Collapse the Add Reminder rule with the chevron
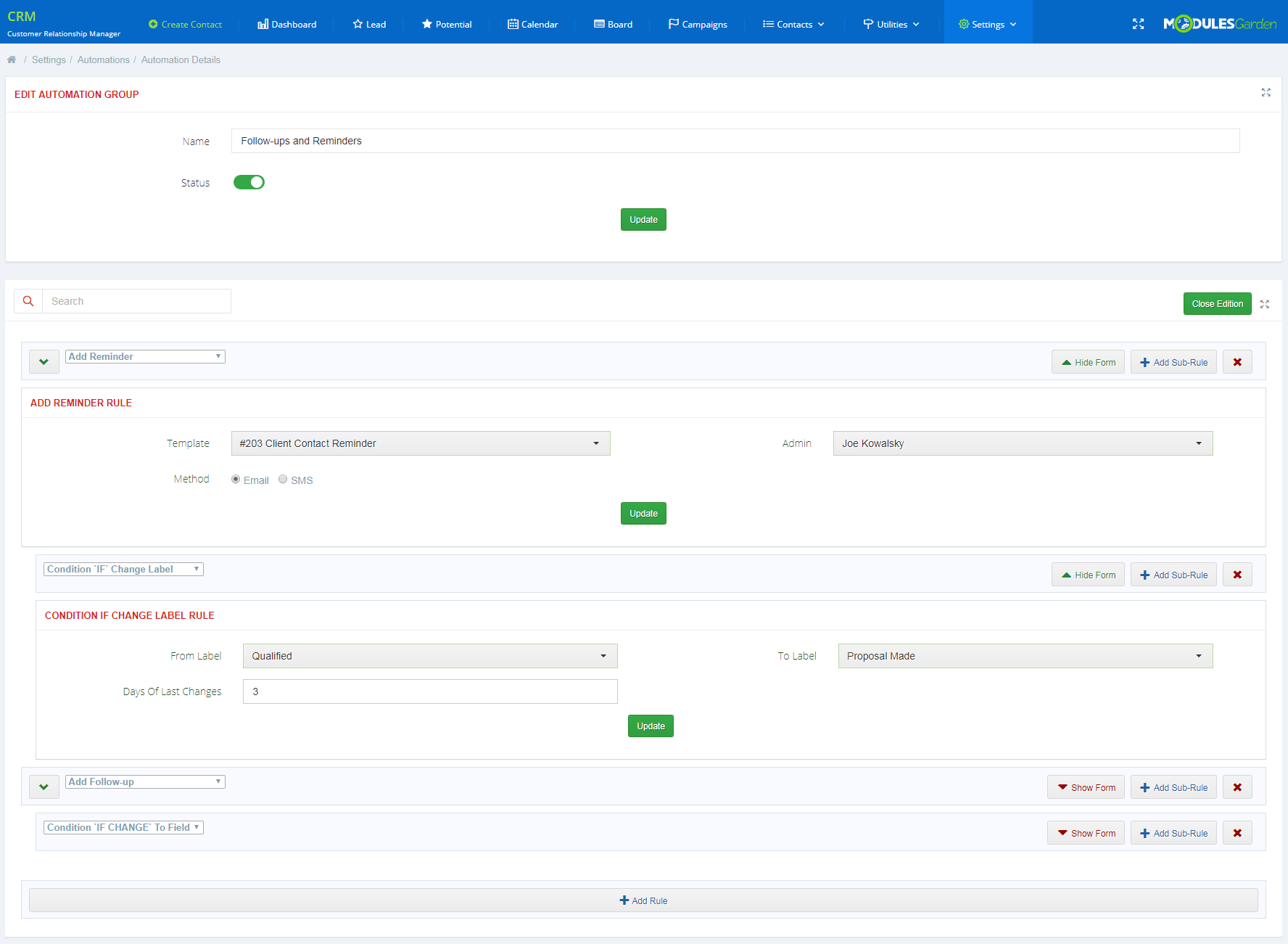This screenshot has width=1288, height=944. coord(44,361)
